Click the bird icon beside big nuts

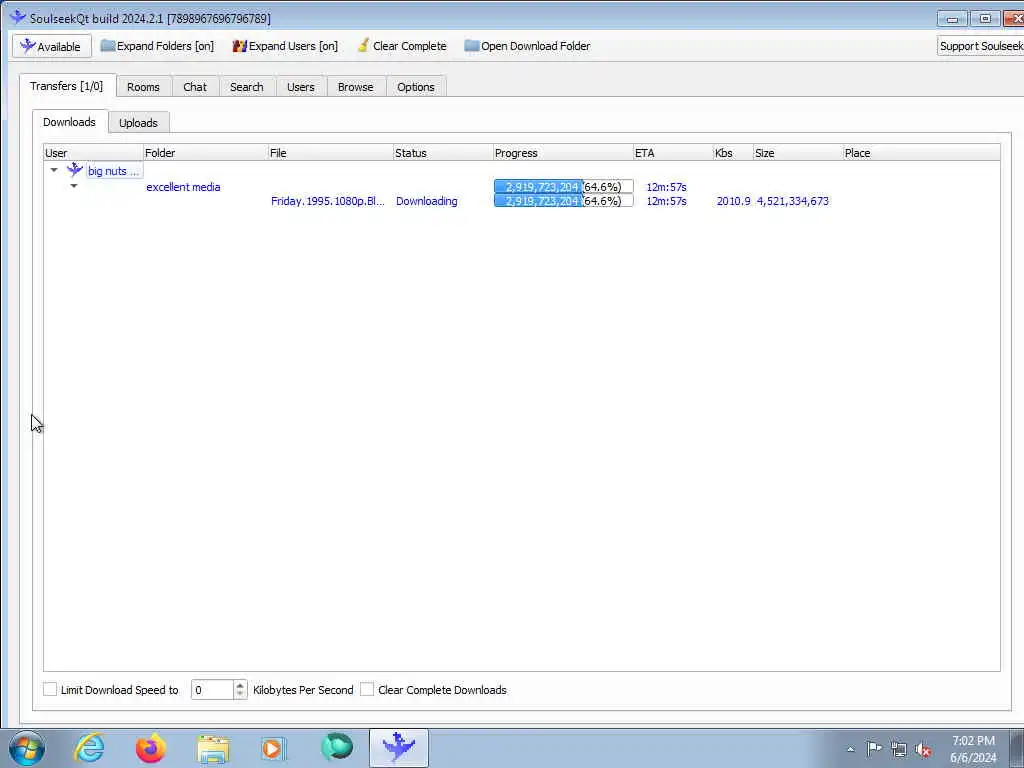[75, 170]
